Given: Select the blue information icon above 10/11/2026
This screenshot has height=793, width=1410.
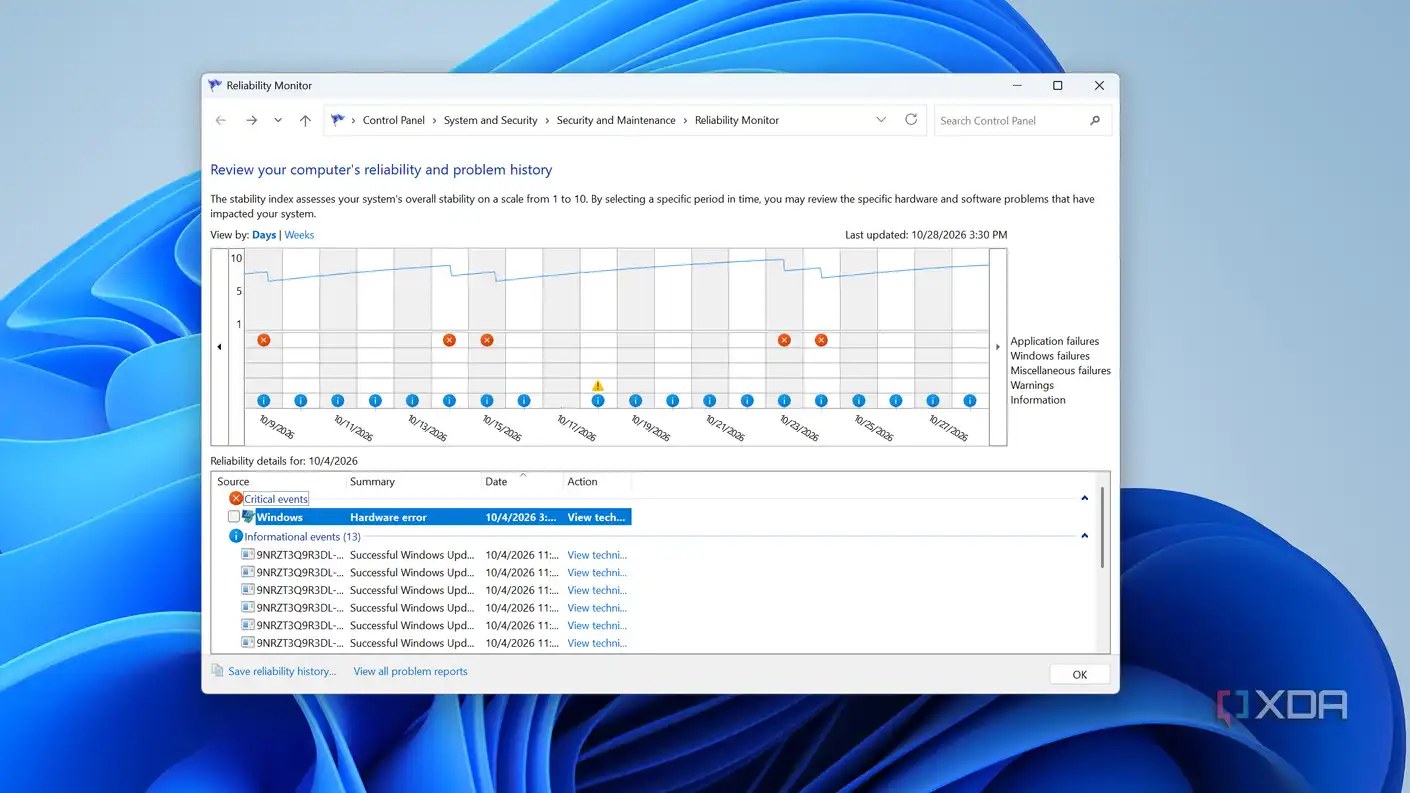Looking at the screenshot, I should (338, 401).
